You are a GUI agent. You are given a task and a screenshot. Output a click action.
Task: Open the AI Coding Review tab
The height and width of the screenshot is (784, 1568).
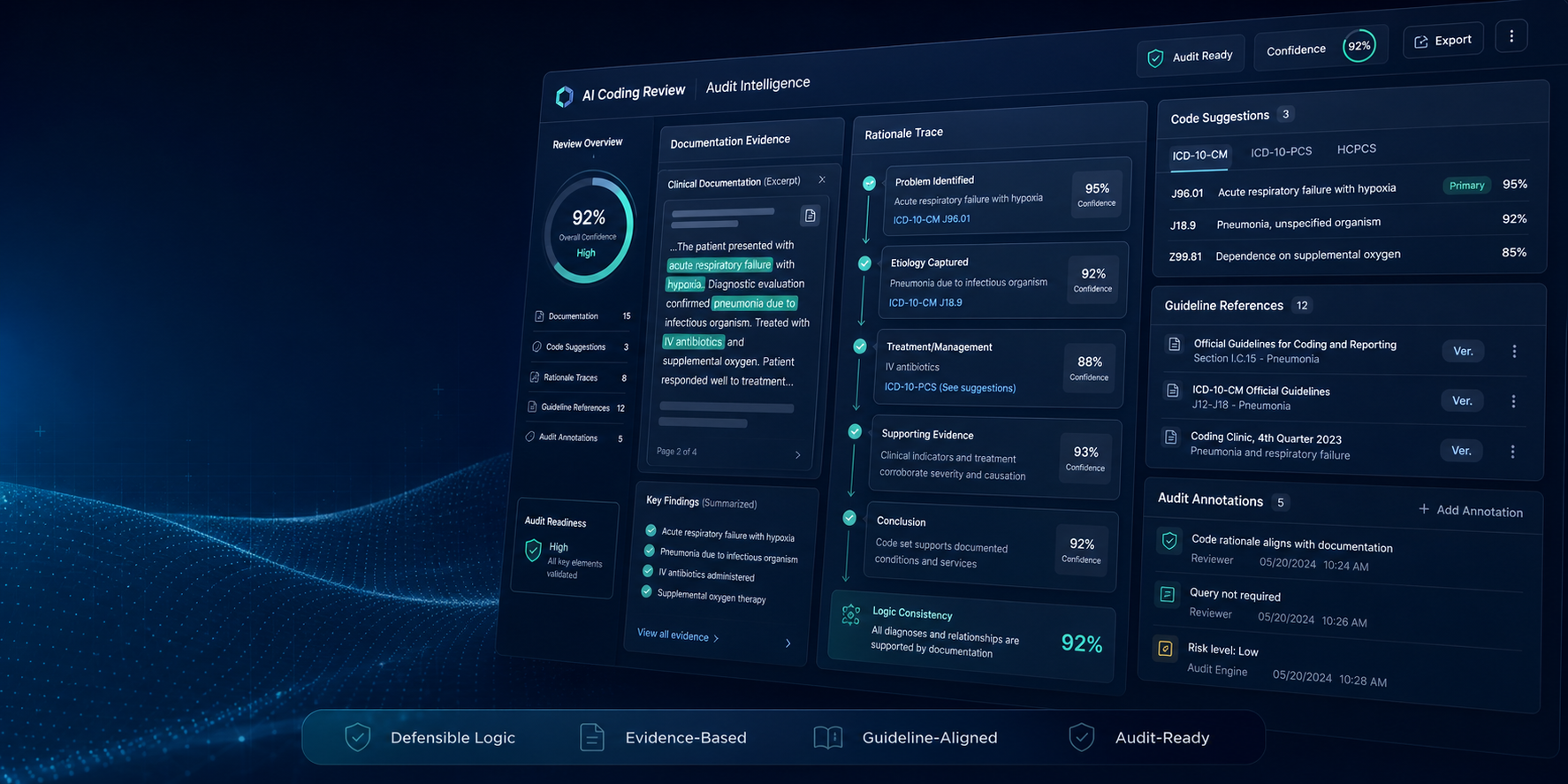click(633, 92)
